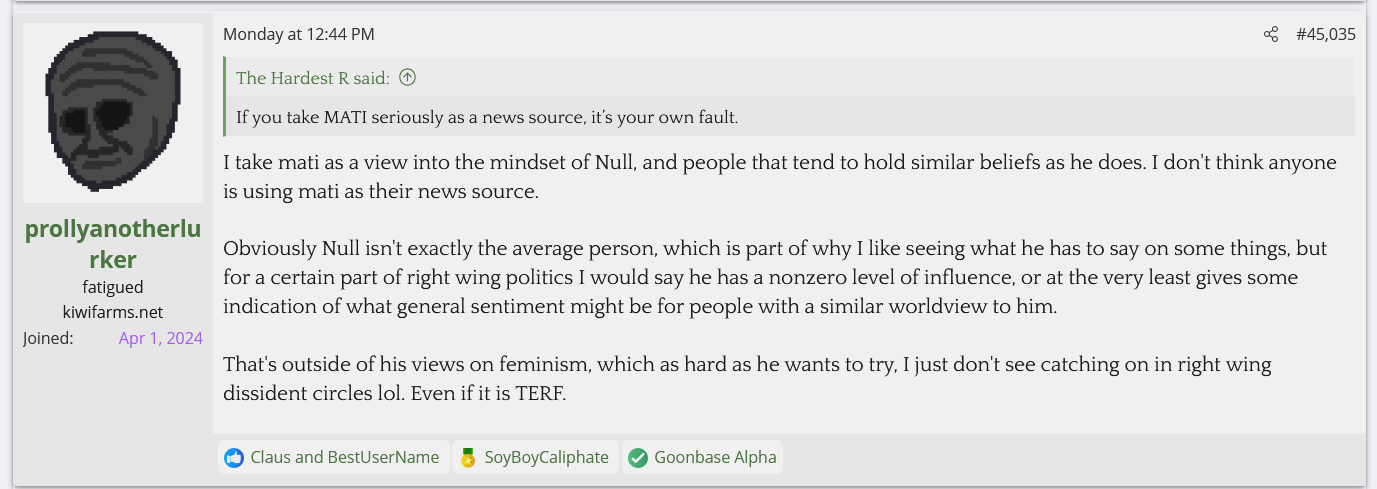The width and height of the screenshot is (1377, 489).
Task: Click the Apr 1, 2024 join date
Action: point(160,338)
